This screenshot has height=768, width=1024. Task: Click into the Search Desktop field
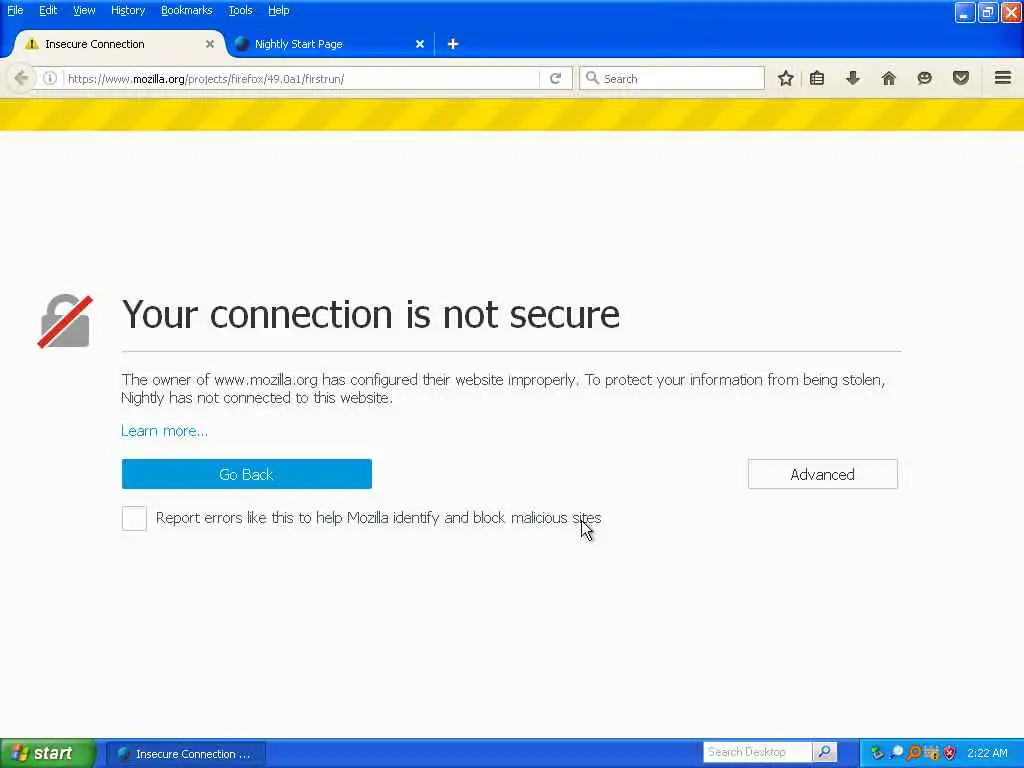758,752
